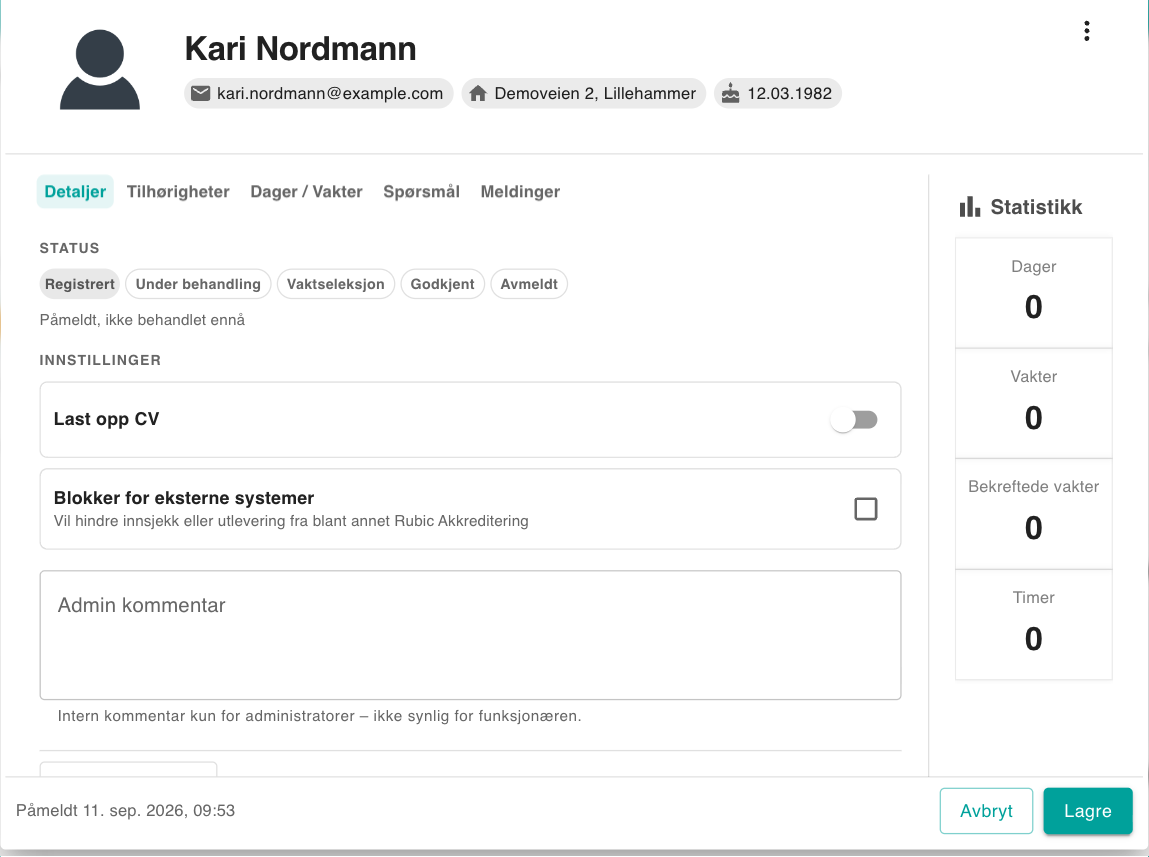Viewport: 1149px width, 857px height.
Task: Click the Statistikk heading text
Action: [x=1036, y=207]
